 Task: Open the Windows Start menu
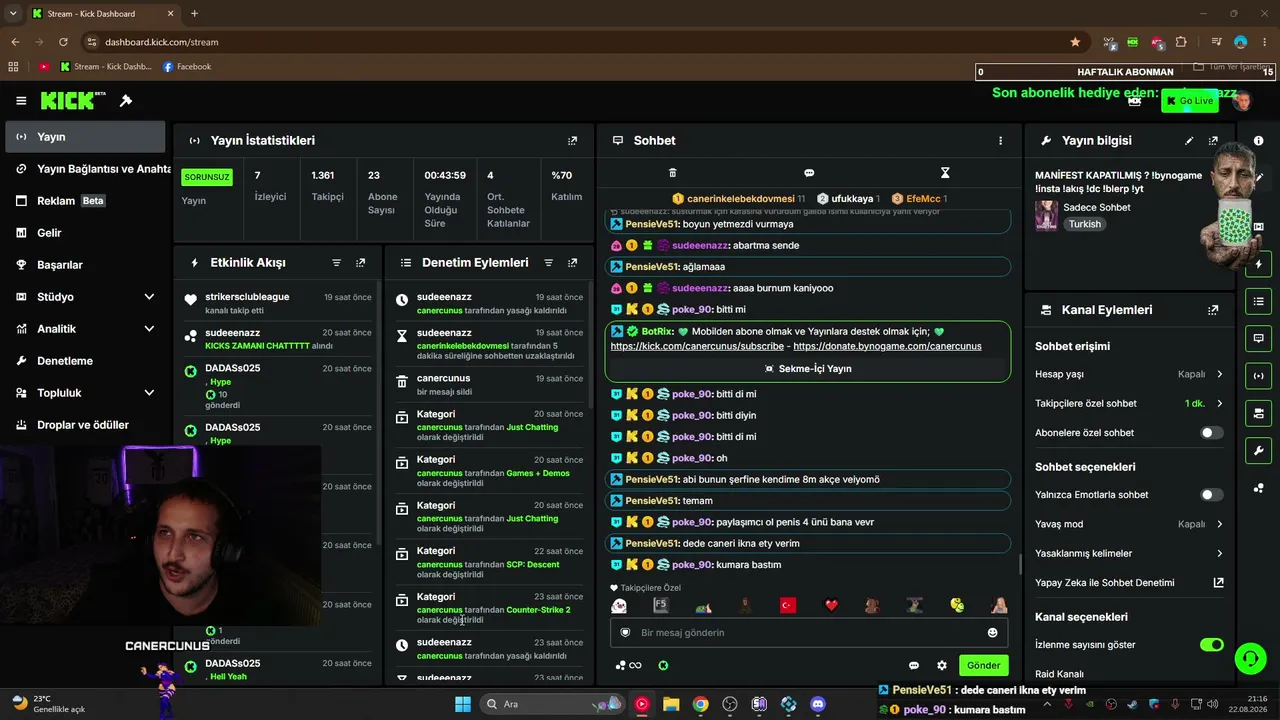pos(463,704)
